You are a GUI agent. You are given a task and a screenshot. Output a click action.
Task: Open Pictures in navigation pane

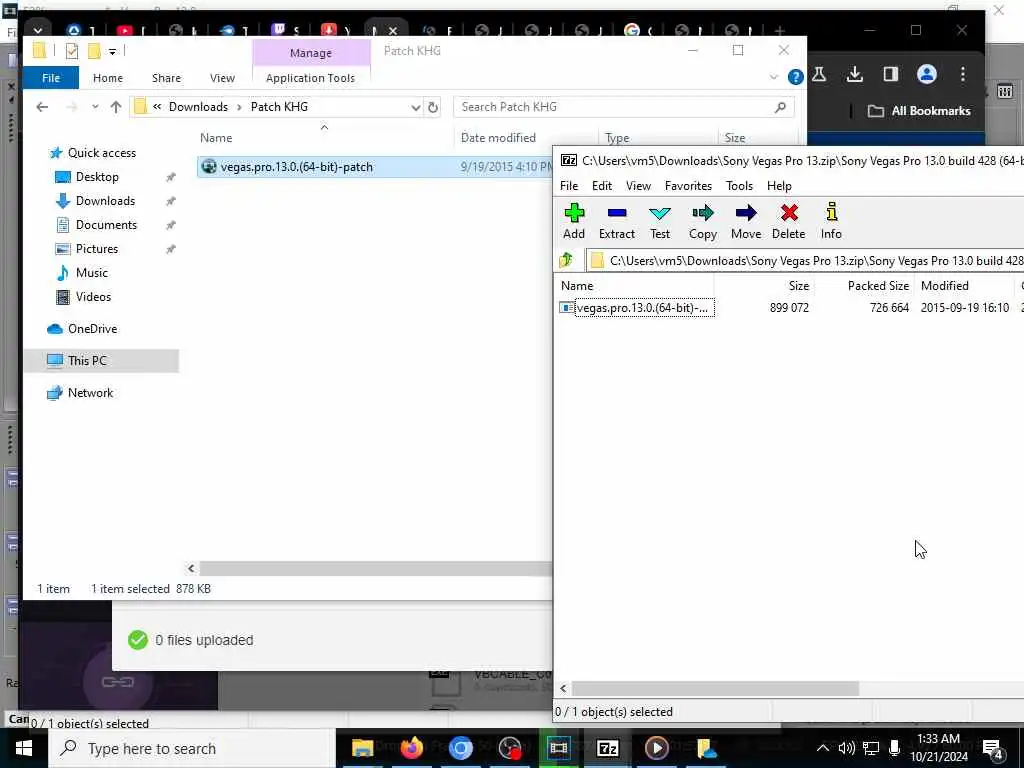pos(97,249)
